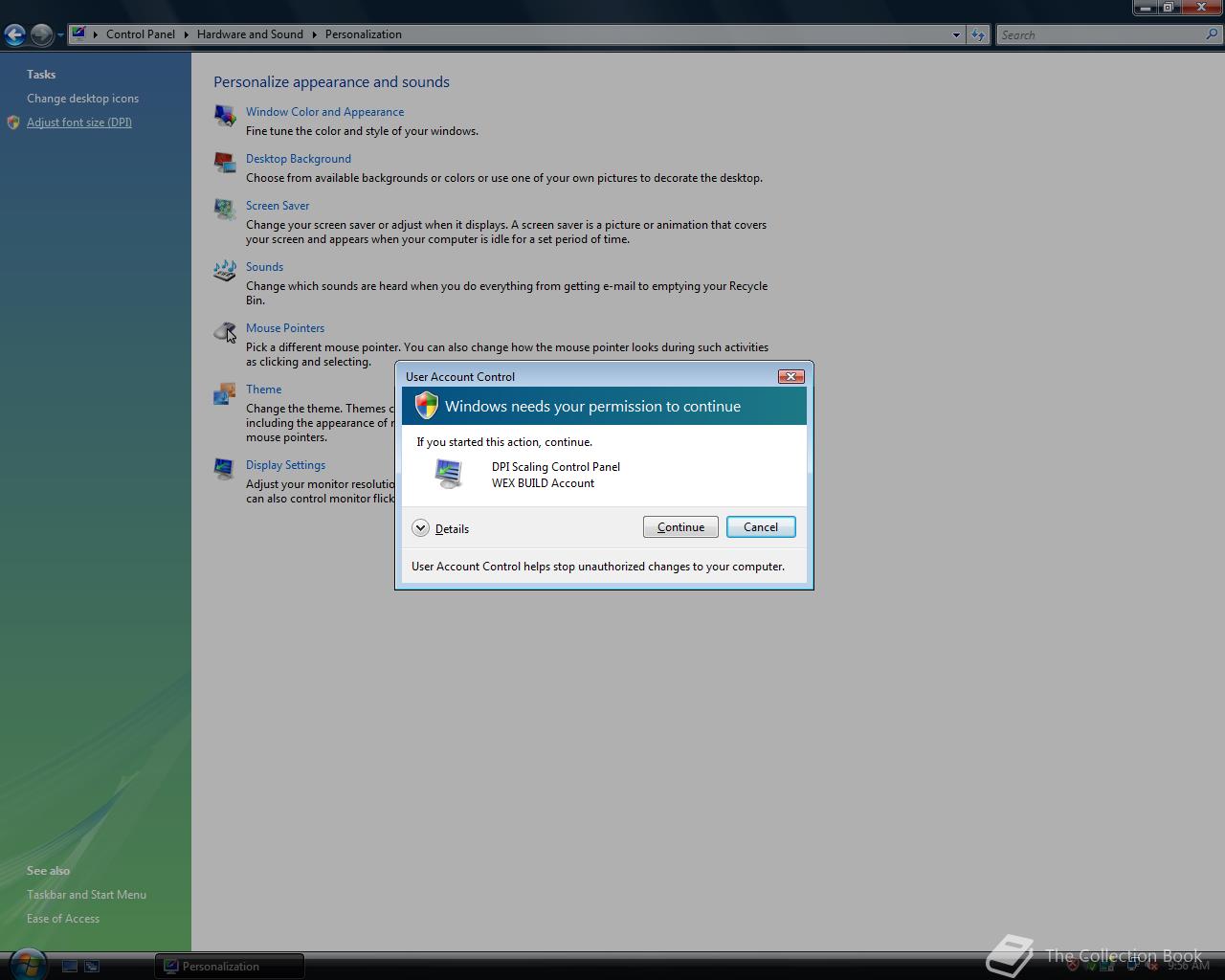1225x980 pixels.
Task: Click the Tasks heading in the sidebar
Action: (x=41, y=75)
